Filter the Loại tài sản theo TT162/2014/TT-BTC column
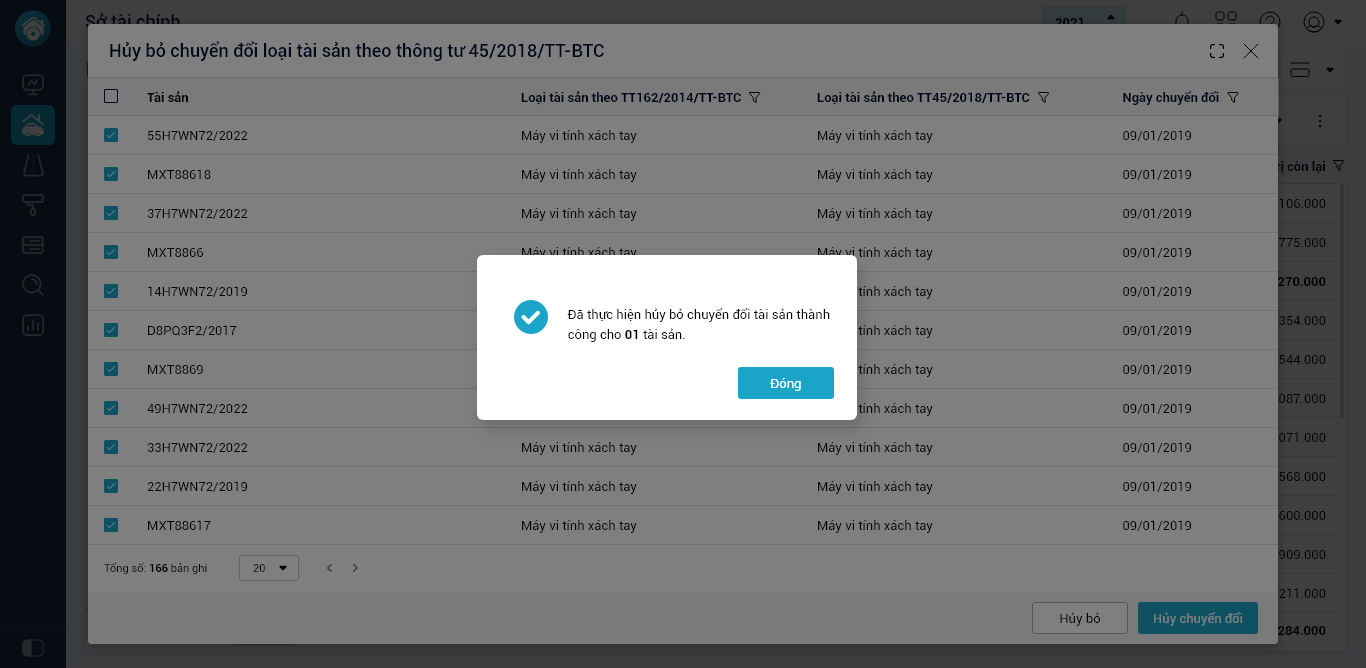The width and height of the screenshot is (1366, 668). tap(755, 97)
